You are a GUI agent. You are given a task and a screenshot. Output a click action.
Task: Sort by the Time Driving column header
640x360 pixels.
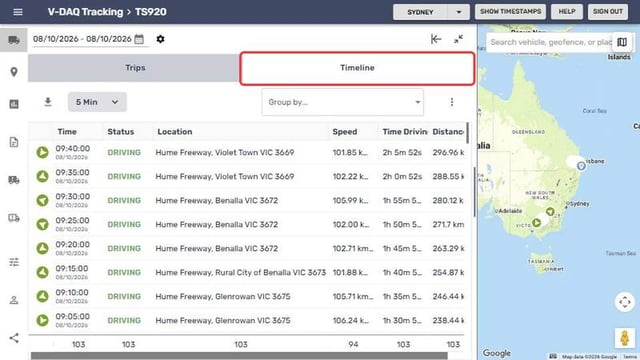(404, 132)
